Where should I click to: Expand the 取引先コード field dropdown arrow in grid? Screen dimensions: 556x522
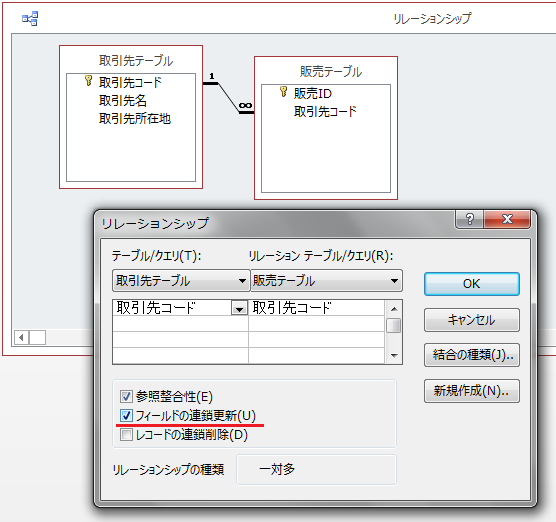point(239,308)
